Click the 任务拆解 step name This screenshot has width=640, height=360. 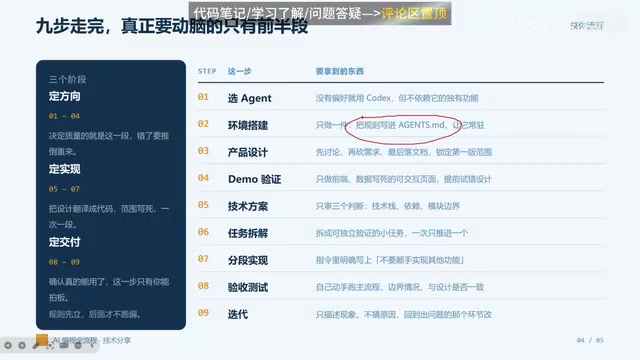(248, 233)
